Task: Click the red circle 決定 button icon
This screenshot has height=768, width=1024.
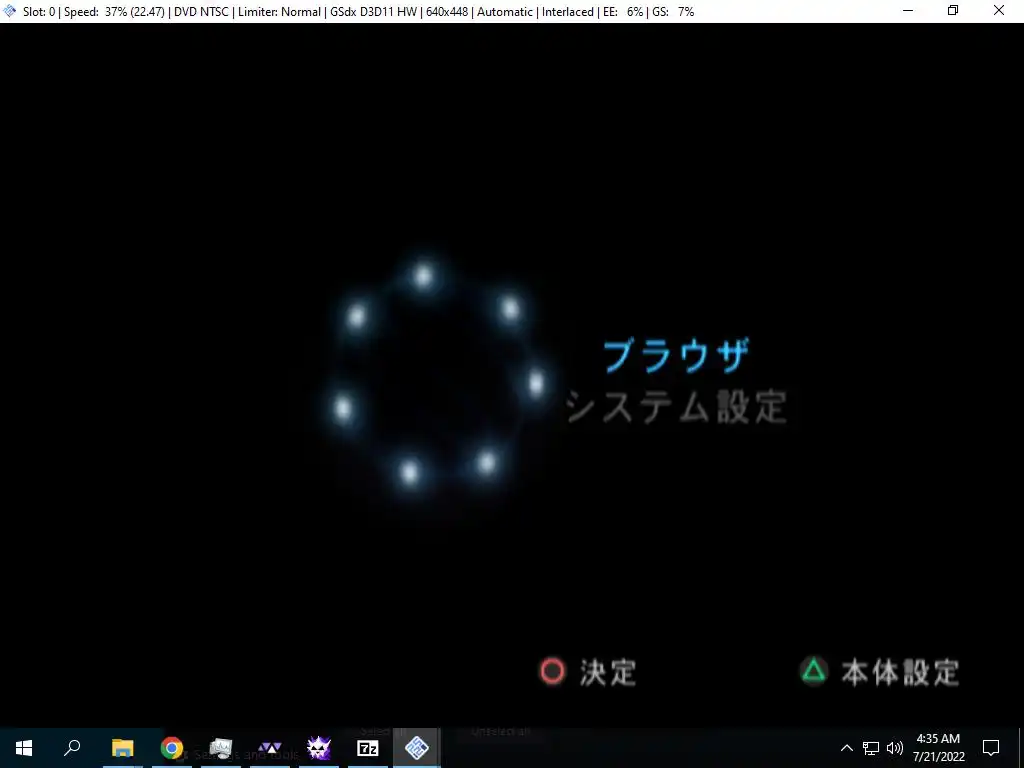Action: [x=552, y=671]
